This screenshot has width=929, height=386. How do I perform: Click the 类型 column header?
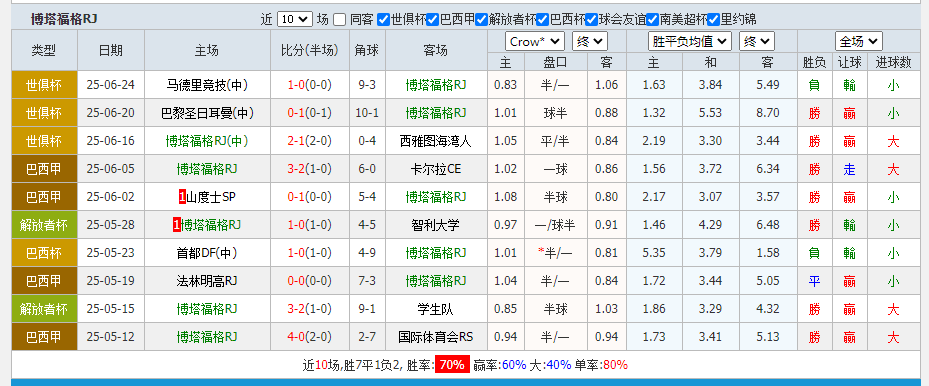44,50
